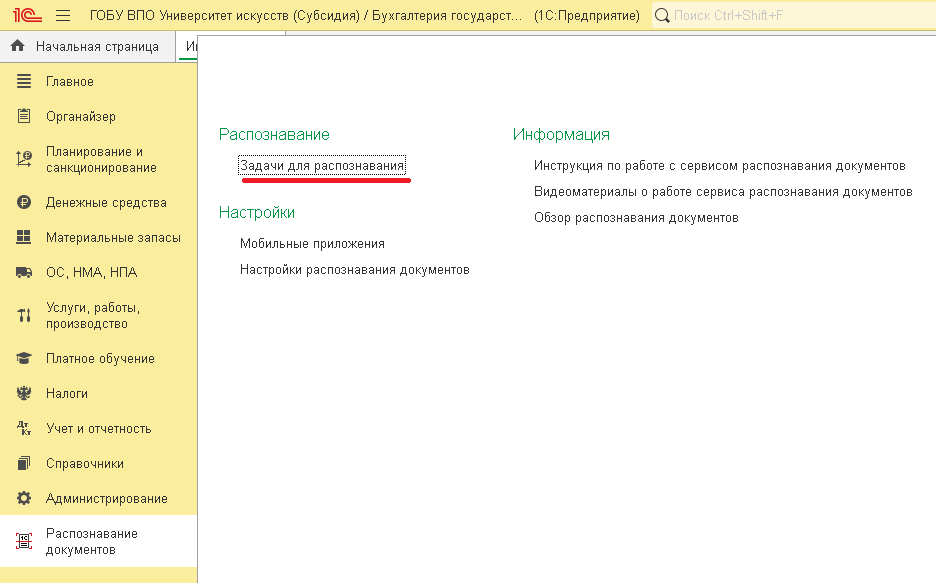The image size is (936, 583).
Task: Open Задачи для распознавания link
Action: pos(322,166)
